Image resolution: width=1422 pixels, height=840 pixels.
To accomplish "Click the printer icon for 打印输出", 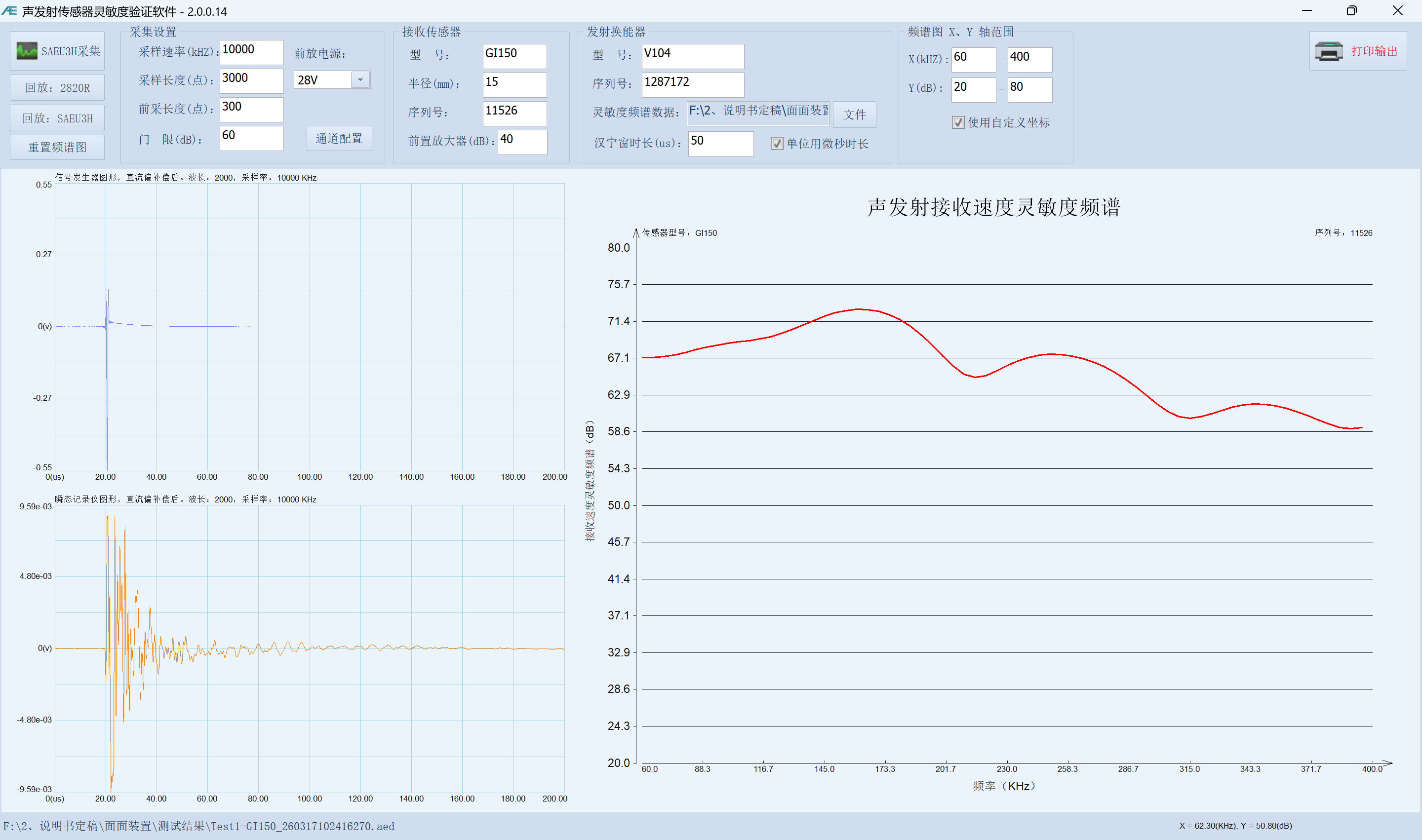I will click(x=1328, y=51).
